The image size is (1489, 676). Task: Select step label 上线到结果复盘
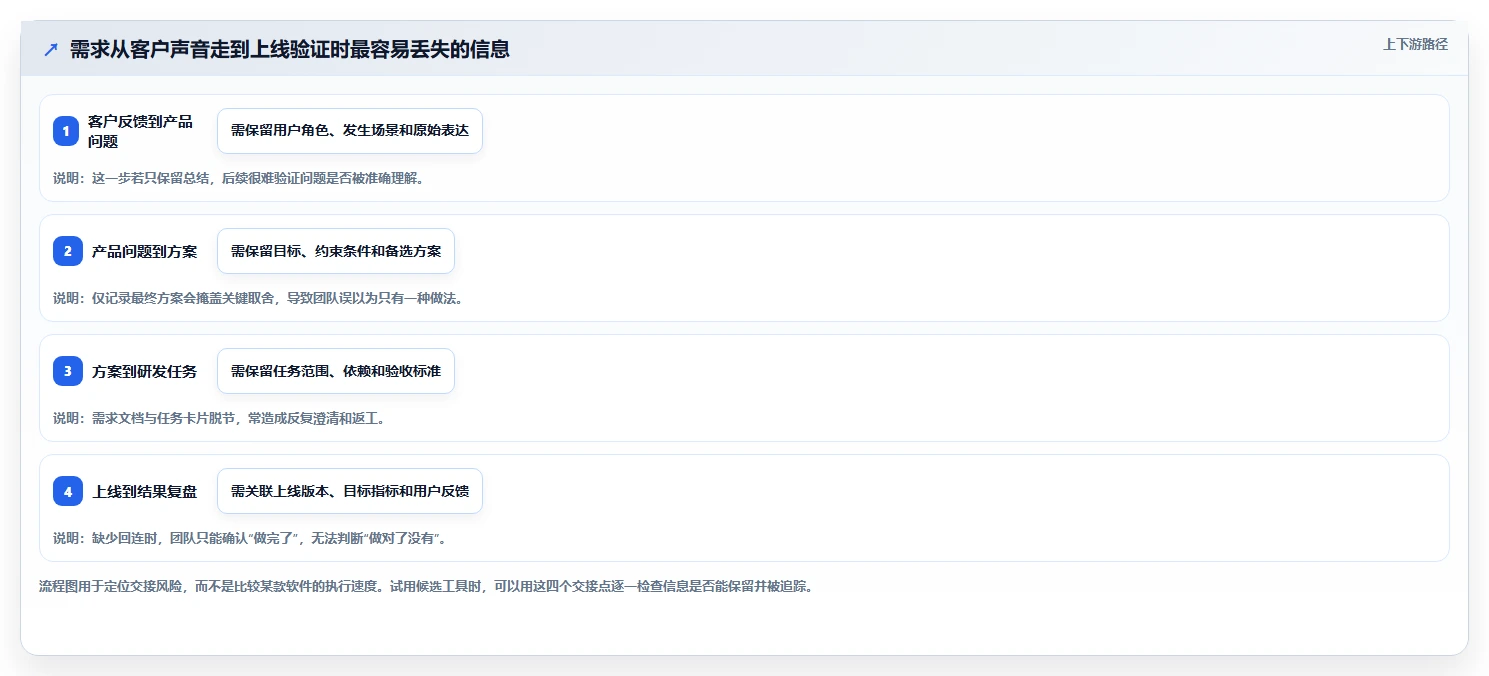[x=145, y=491]
